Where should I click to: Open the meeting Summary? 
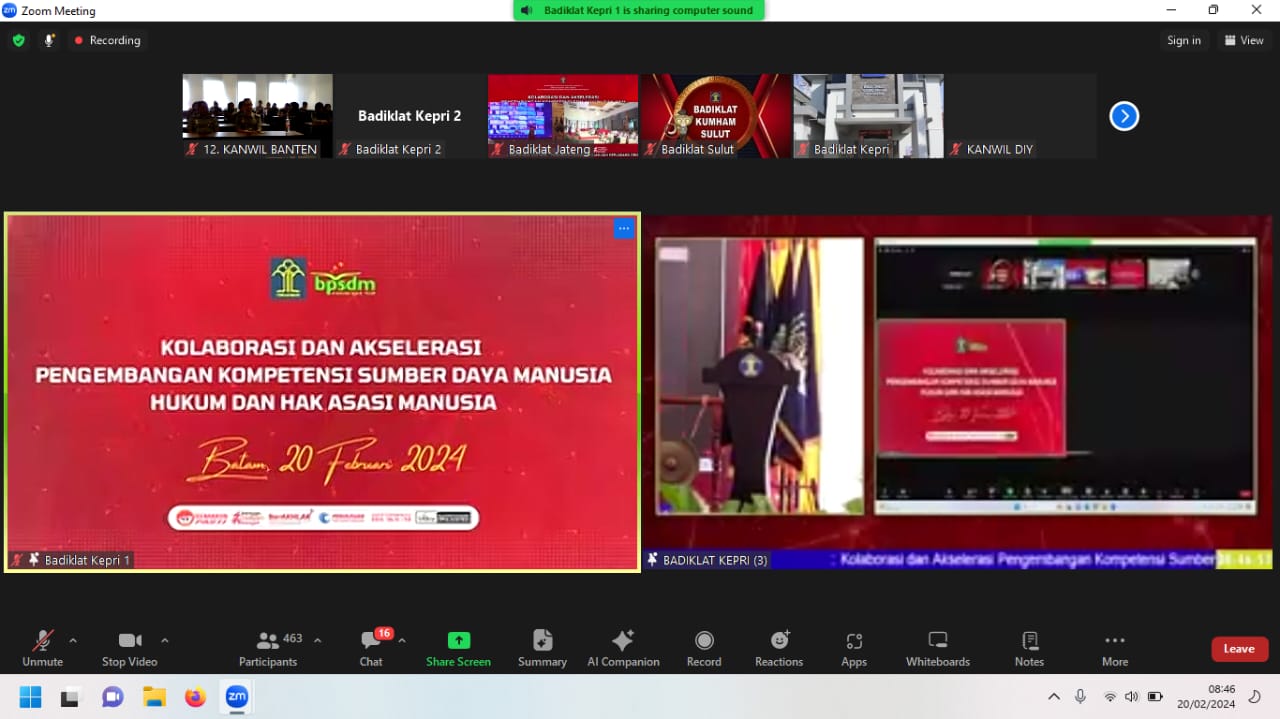tap(542, 648)
